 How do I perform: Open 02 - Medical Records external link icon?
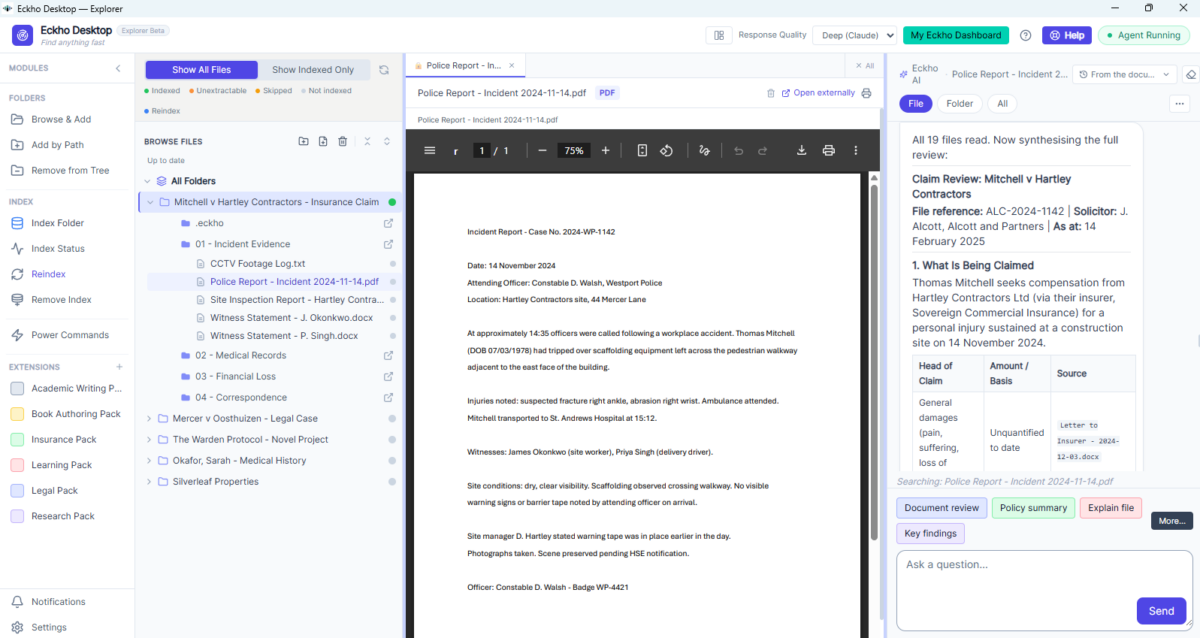click(x=388, y=355)
